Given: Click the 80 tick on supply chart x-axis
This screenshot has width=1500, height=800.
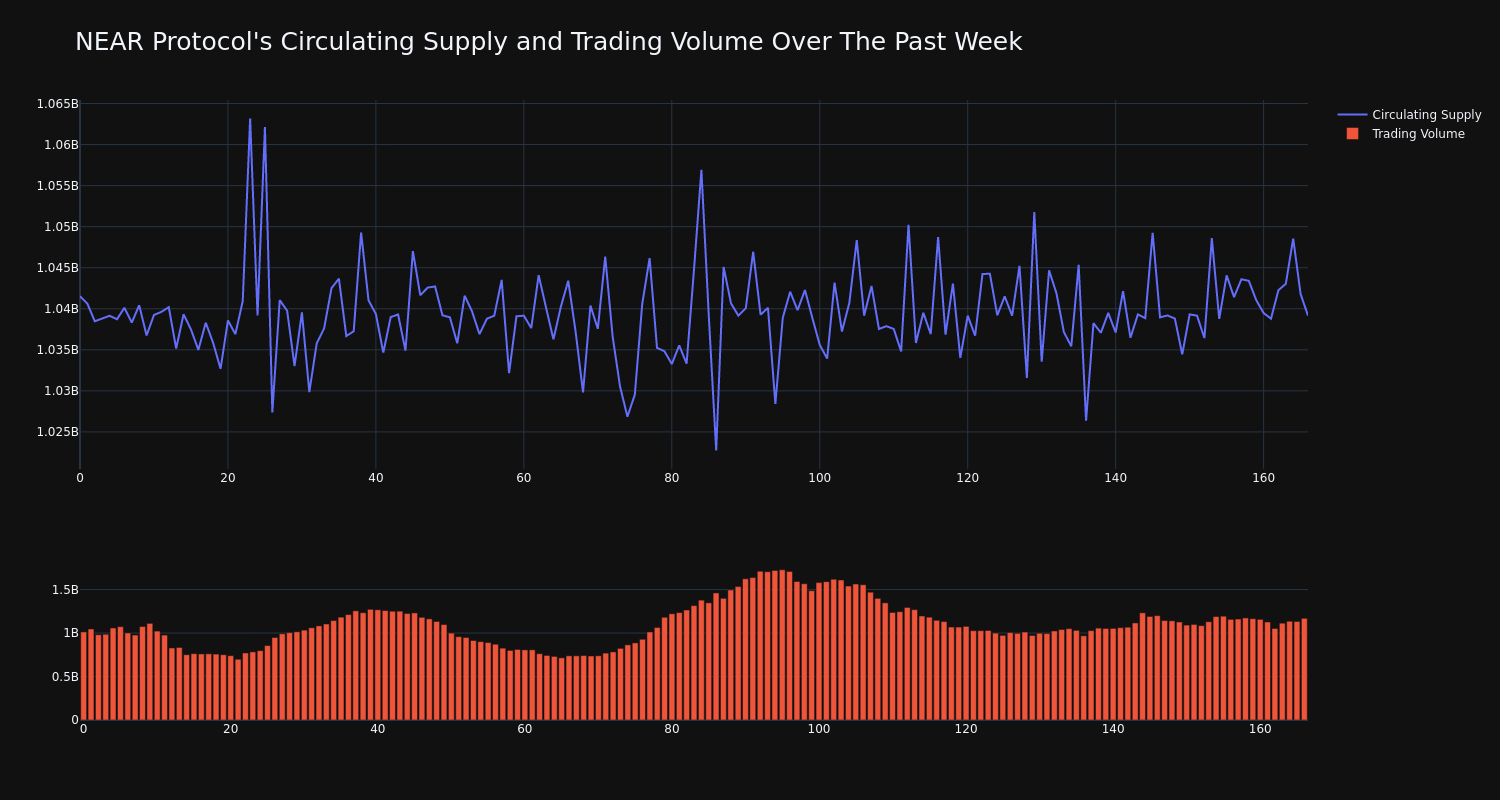Looking at the screenshot, I should coord(672,478).
